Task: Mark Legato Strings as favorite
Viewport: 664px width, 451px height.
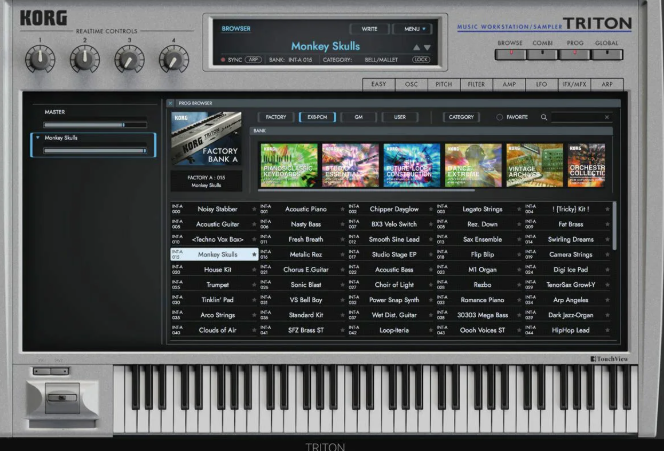Action: [519, 209]
